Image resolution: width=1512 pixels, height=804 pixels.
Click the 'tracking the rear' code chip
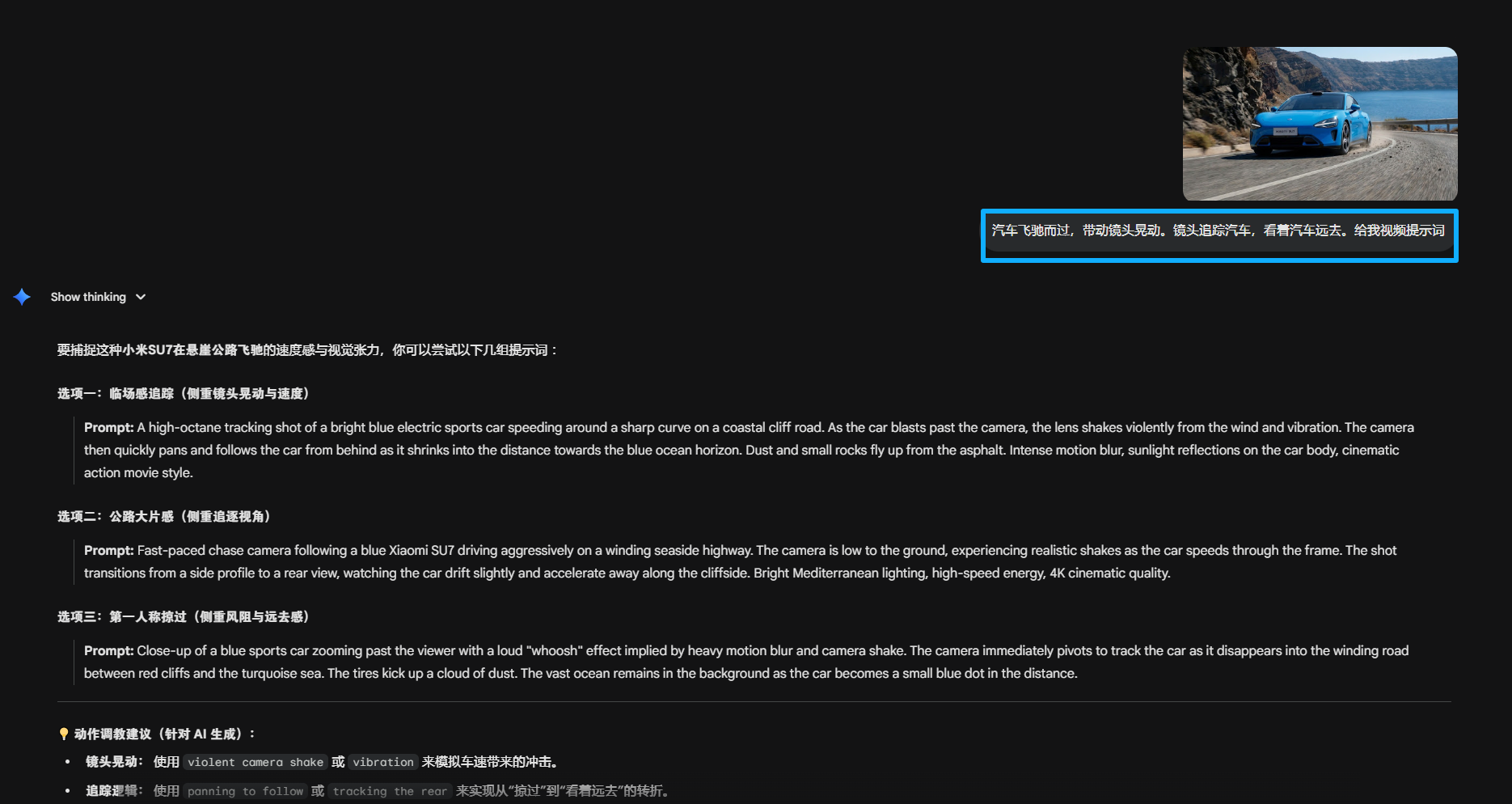pos(390,791)
